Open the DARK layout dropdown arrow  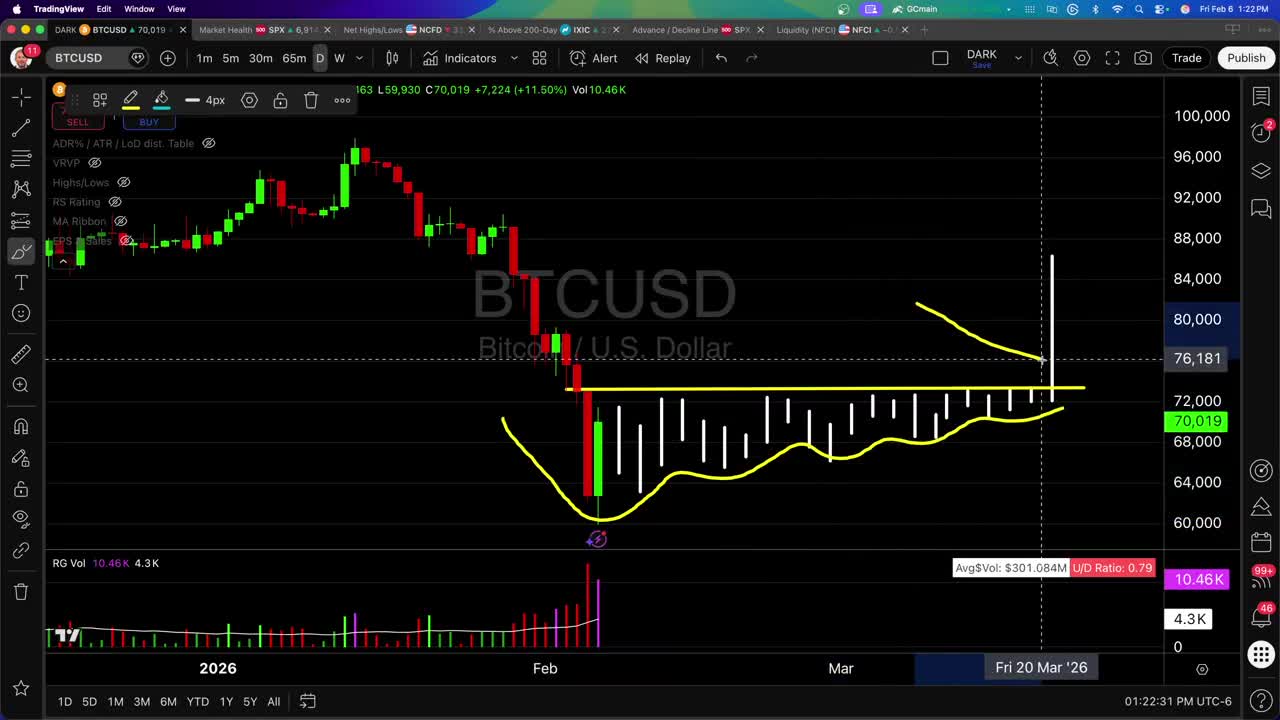click(1018, 58)
